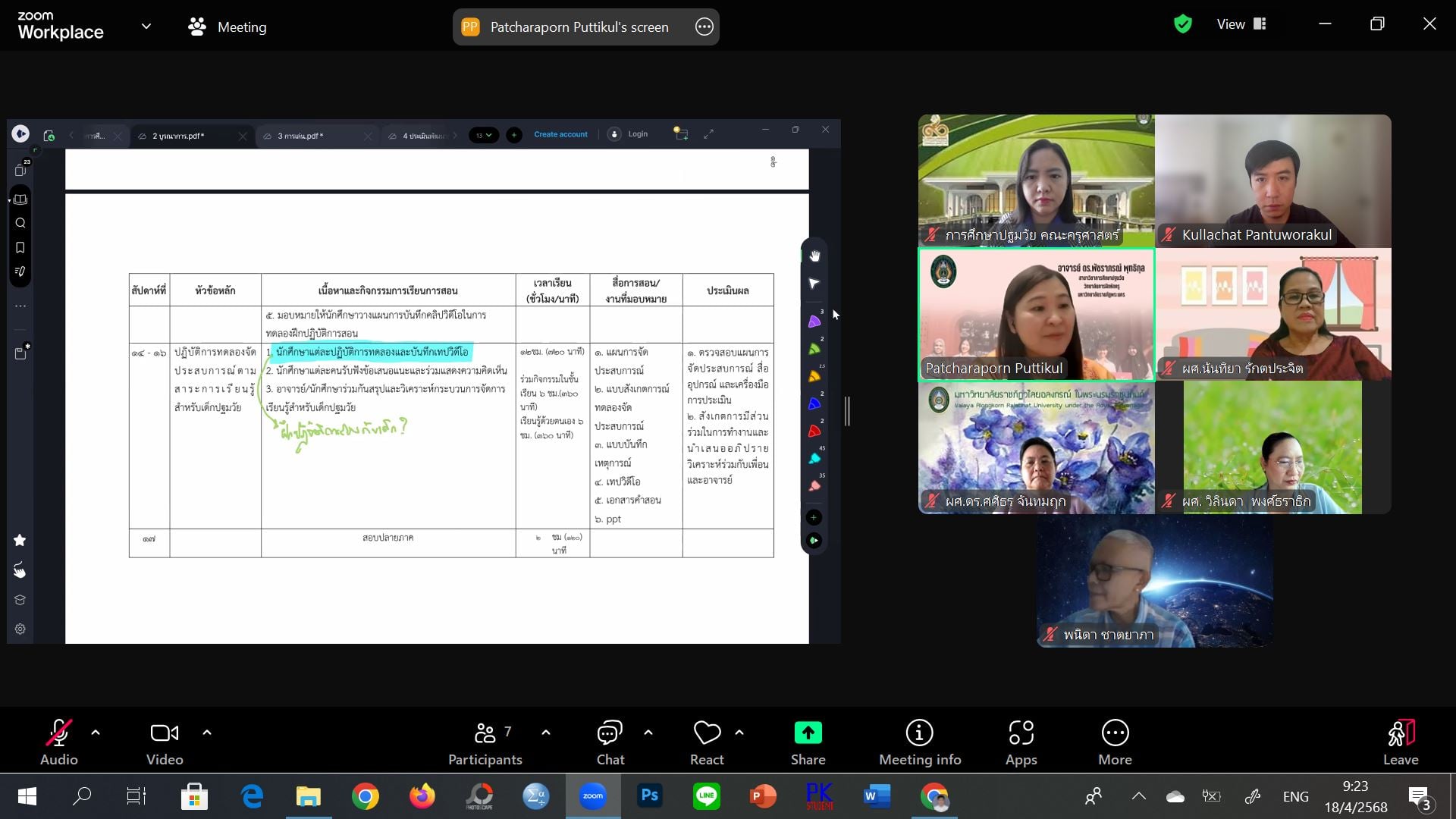
Task: Select the Meeting tab
Action: [x=227, y=27]
